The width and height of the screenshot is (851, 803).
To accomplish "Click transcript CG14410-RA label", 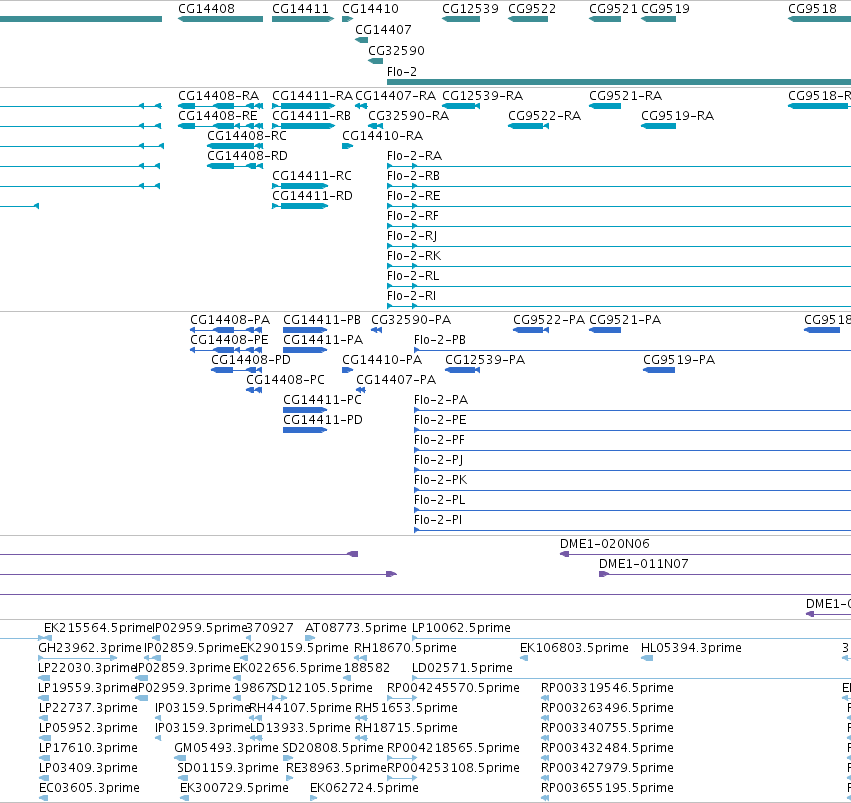I will point(383,136).
